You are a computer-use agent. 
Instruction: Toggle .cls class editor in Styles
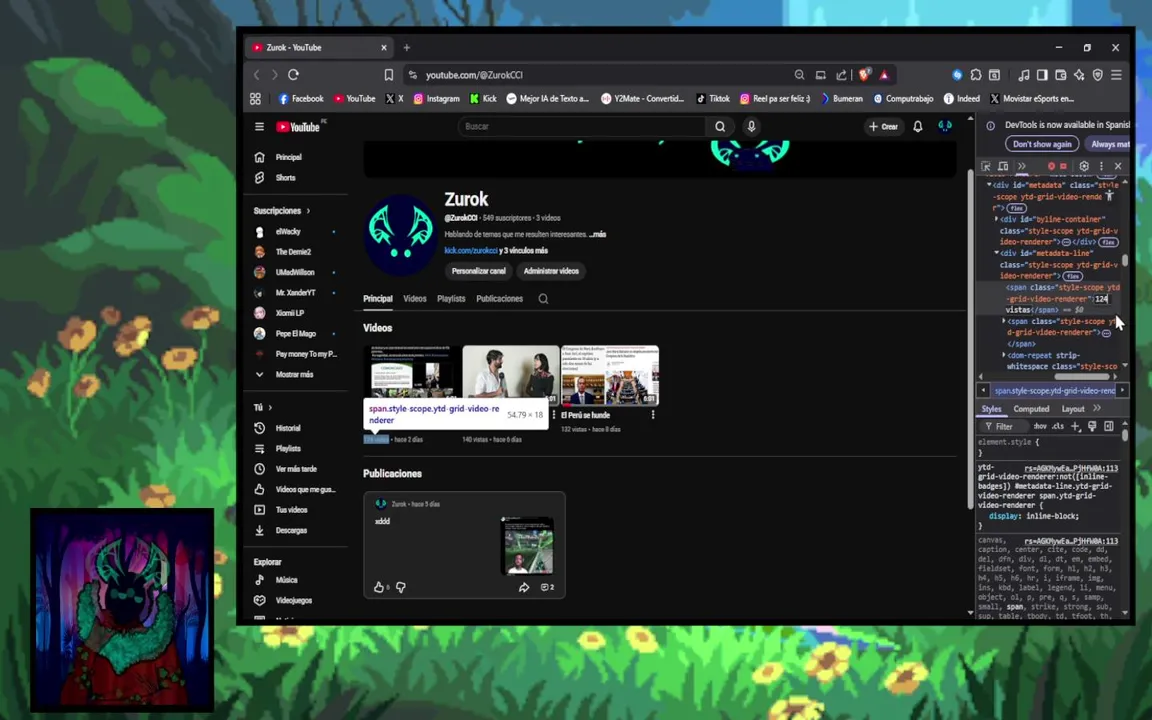tap(1058, 426)
